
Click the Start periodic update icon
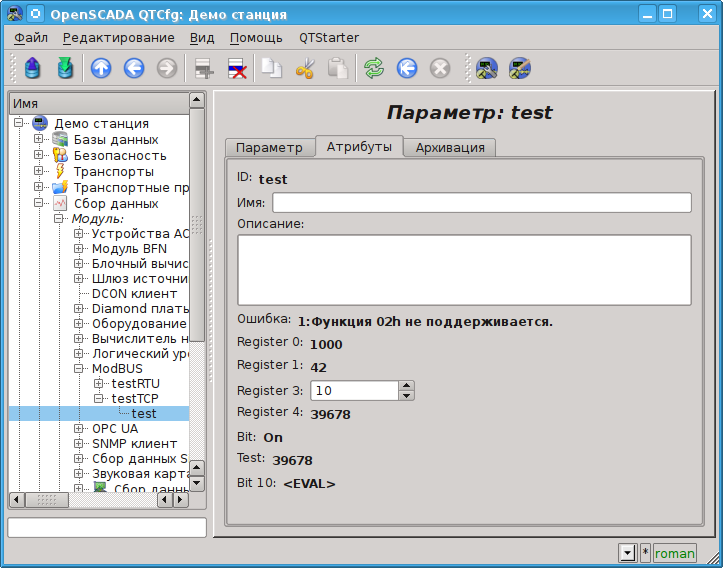(407, 68)
